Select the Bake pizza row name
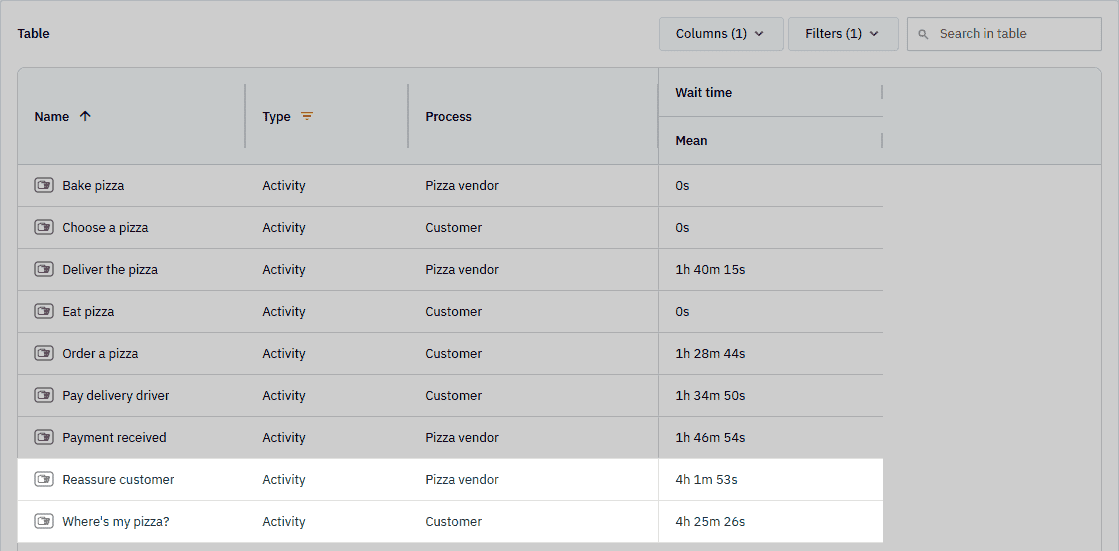Viewport: 1119px width, 551px height. [x=93, y=186]
